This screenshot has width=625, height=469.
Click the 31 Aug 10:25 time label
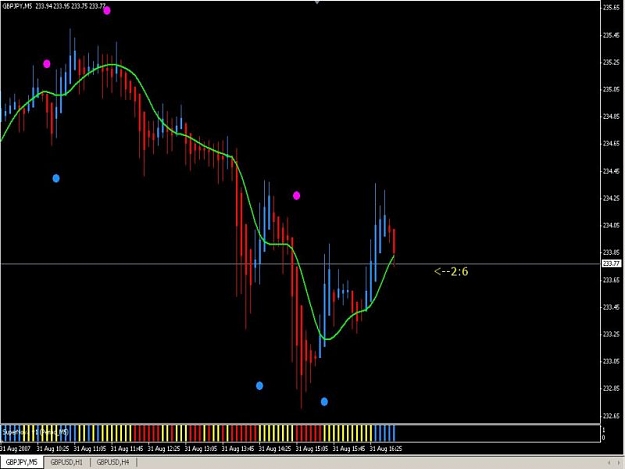click(53, 449)
